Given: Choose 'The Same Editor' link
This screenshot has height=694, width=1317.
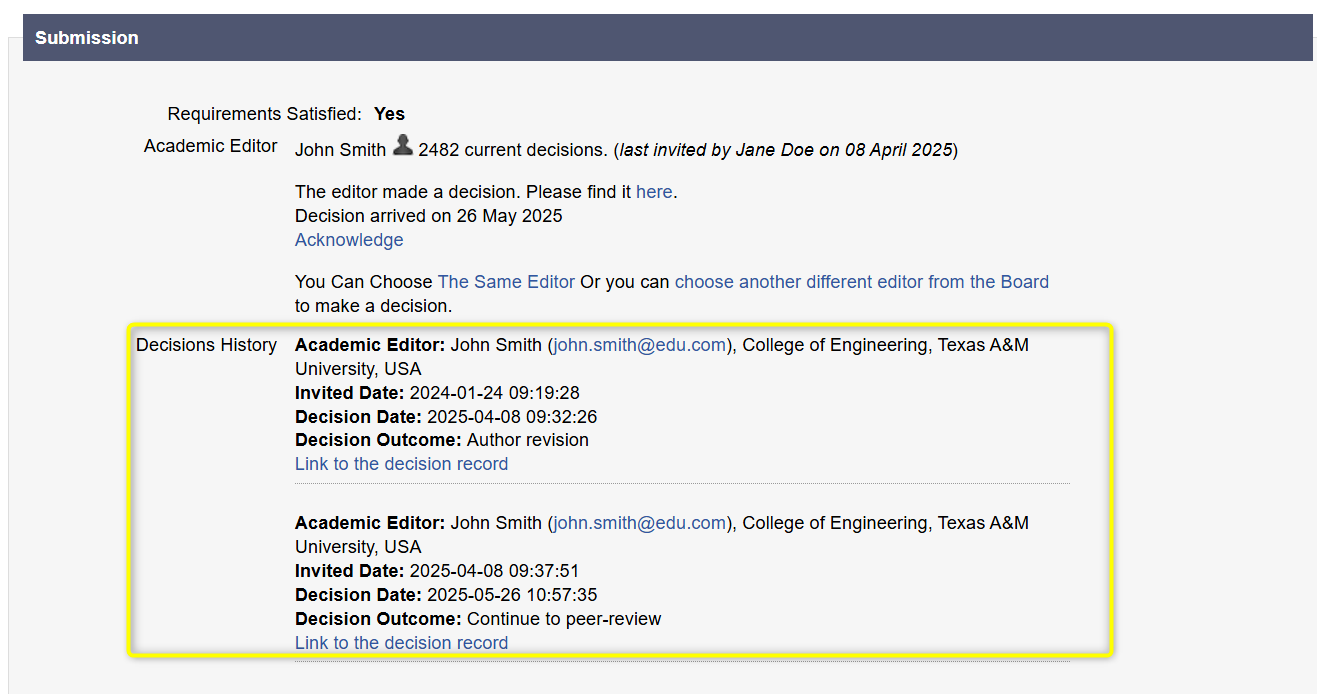Looking at the screenshot, I should click(x=506, y=282).
